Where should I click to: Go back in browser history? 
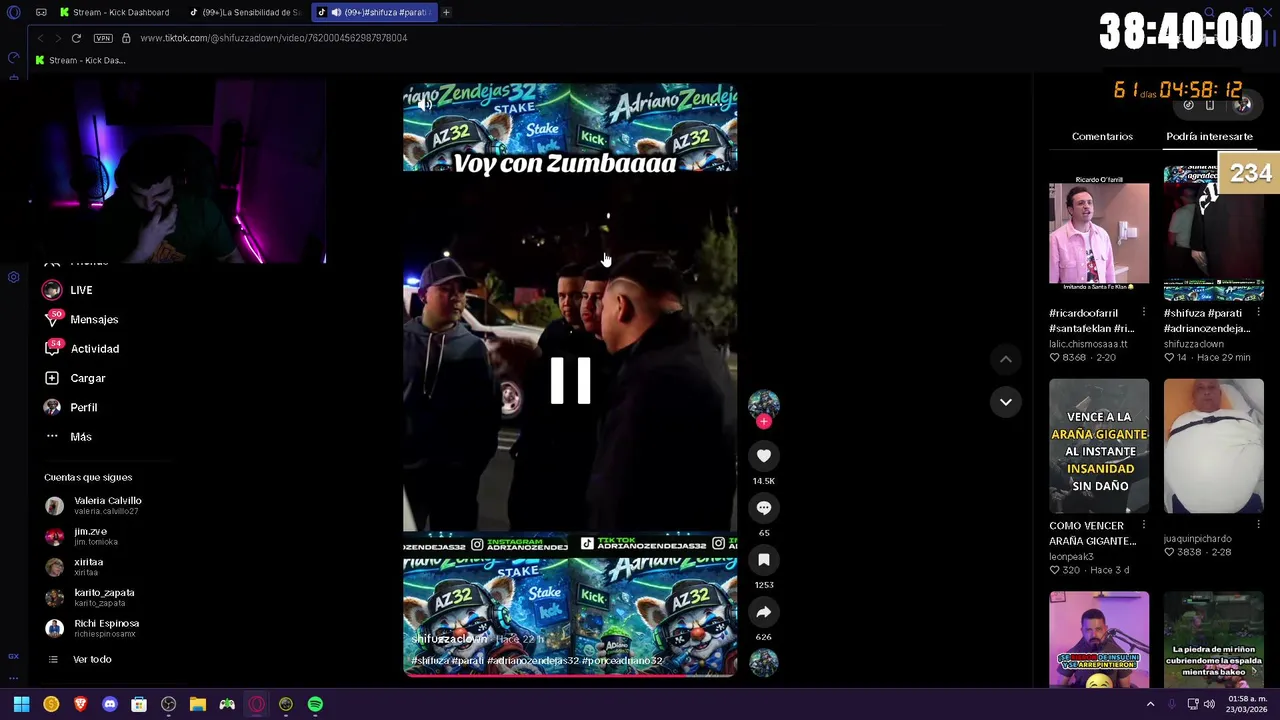pyautogui.click(x=40, y=38)
